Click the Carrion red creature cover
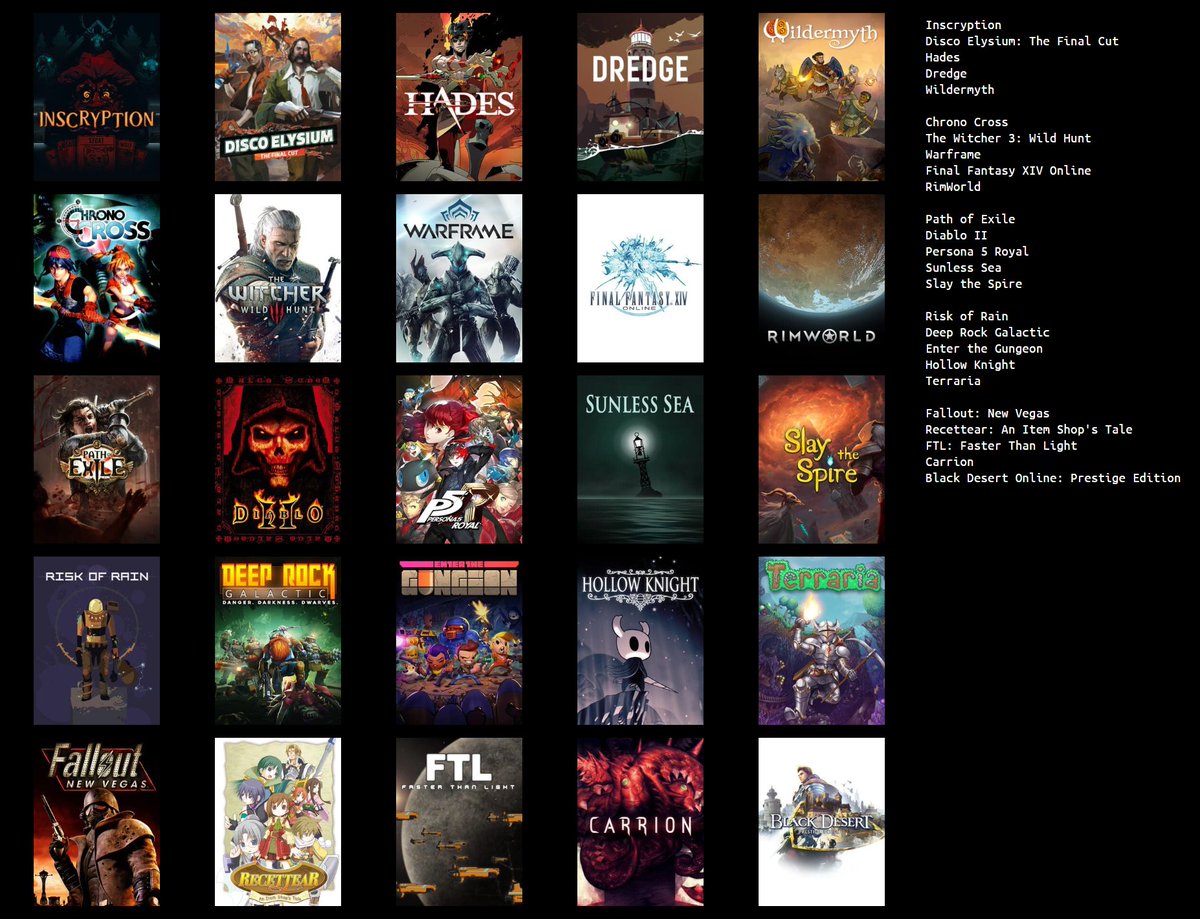This screenshot has height=919, width=1200. 640,822
